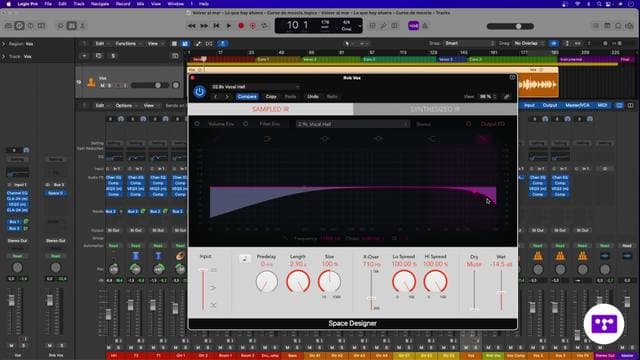640x360 pixels.
Task: Click Copy in the plugin header
Action: (271, 97)
